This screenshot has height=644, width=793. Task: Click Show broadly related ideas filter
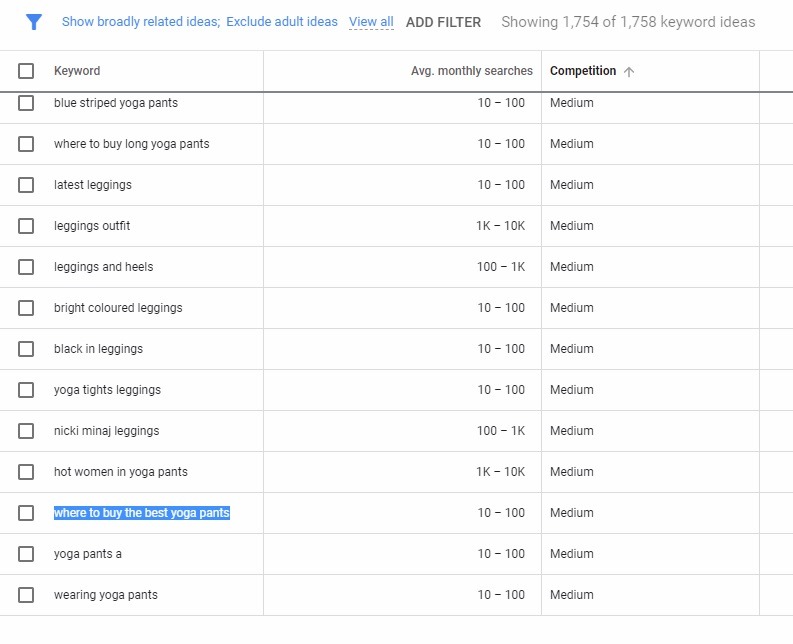(141, 22)
